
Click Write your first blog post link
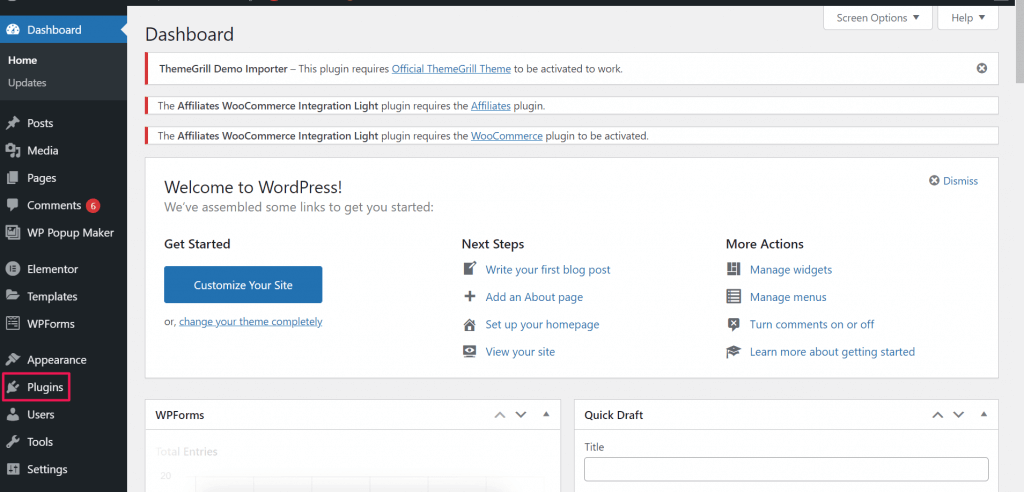click(x=548, y=269)
